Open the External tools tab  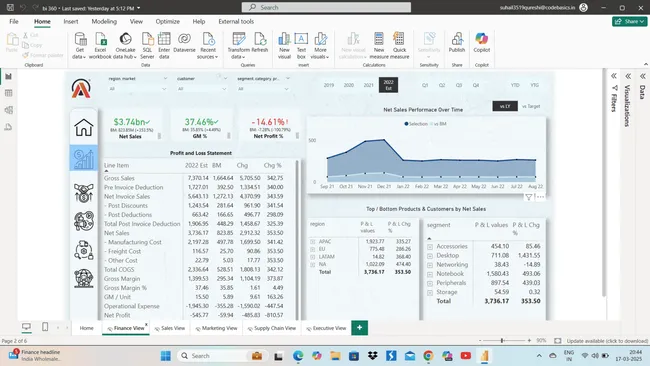236,22
